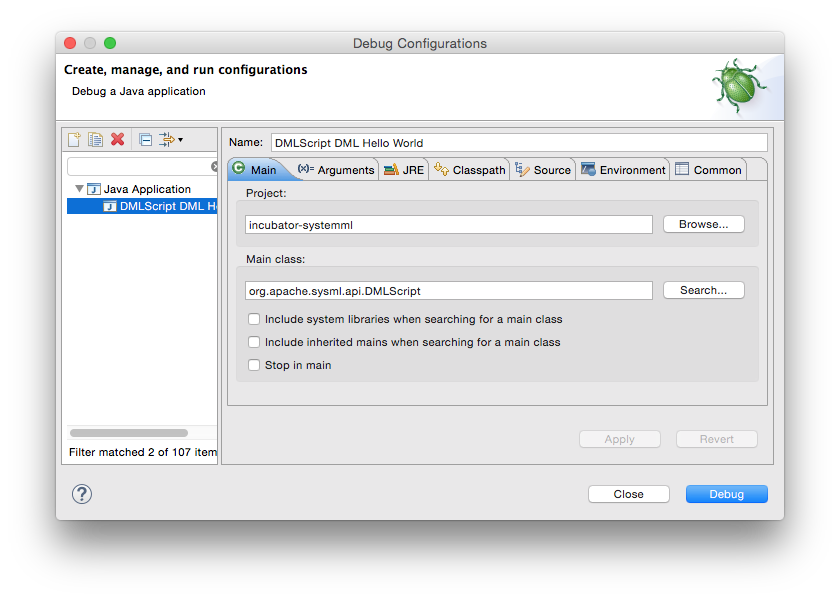Check the Stop in main option
This screenshot has width=840, height=600.
point(254,365)
